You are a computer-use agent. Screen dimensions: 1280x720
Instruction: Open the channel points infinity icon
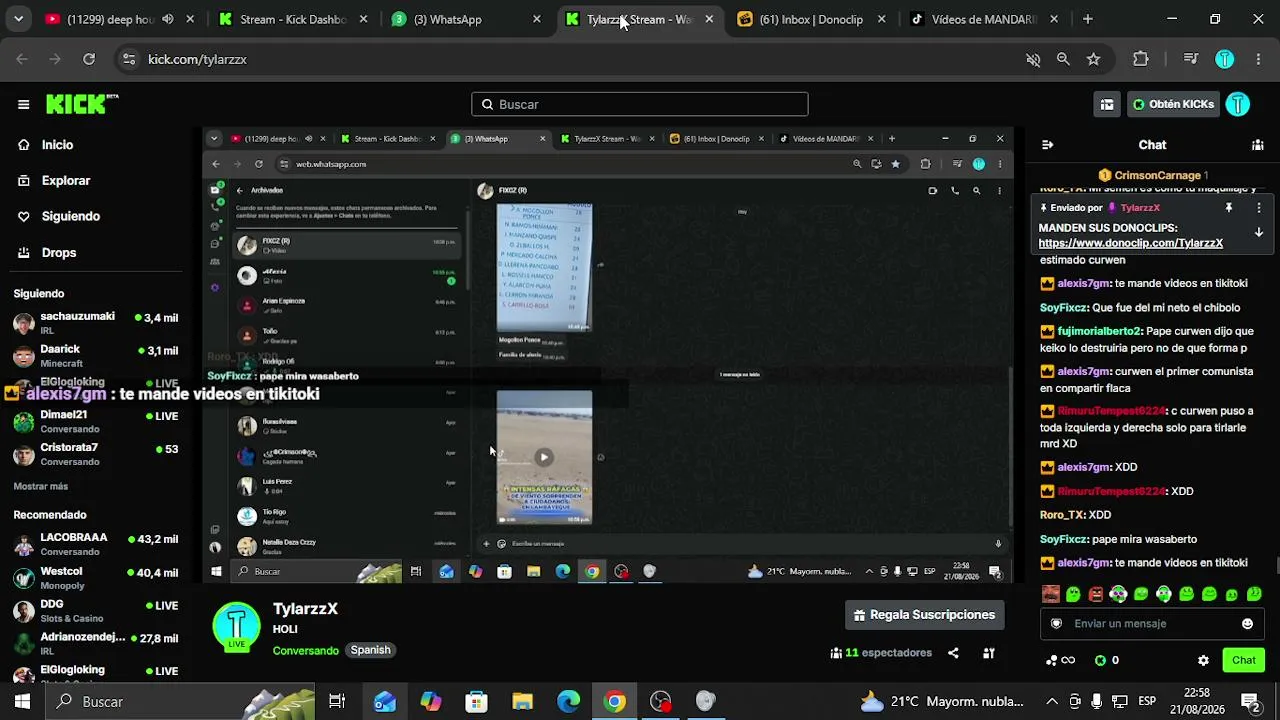click(1060, 660)
